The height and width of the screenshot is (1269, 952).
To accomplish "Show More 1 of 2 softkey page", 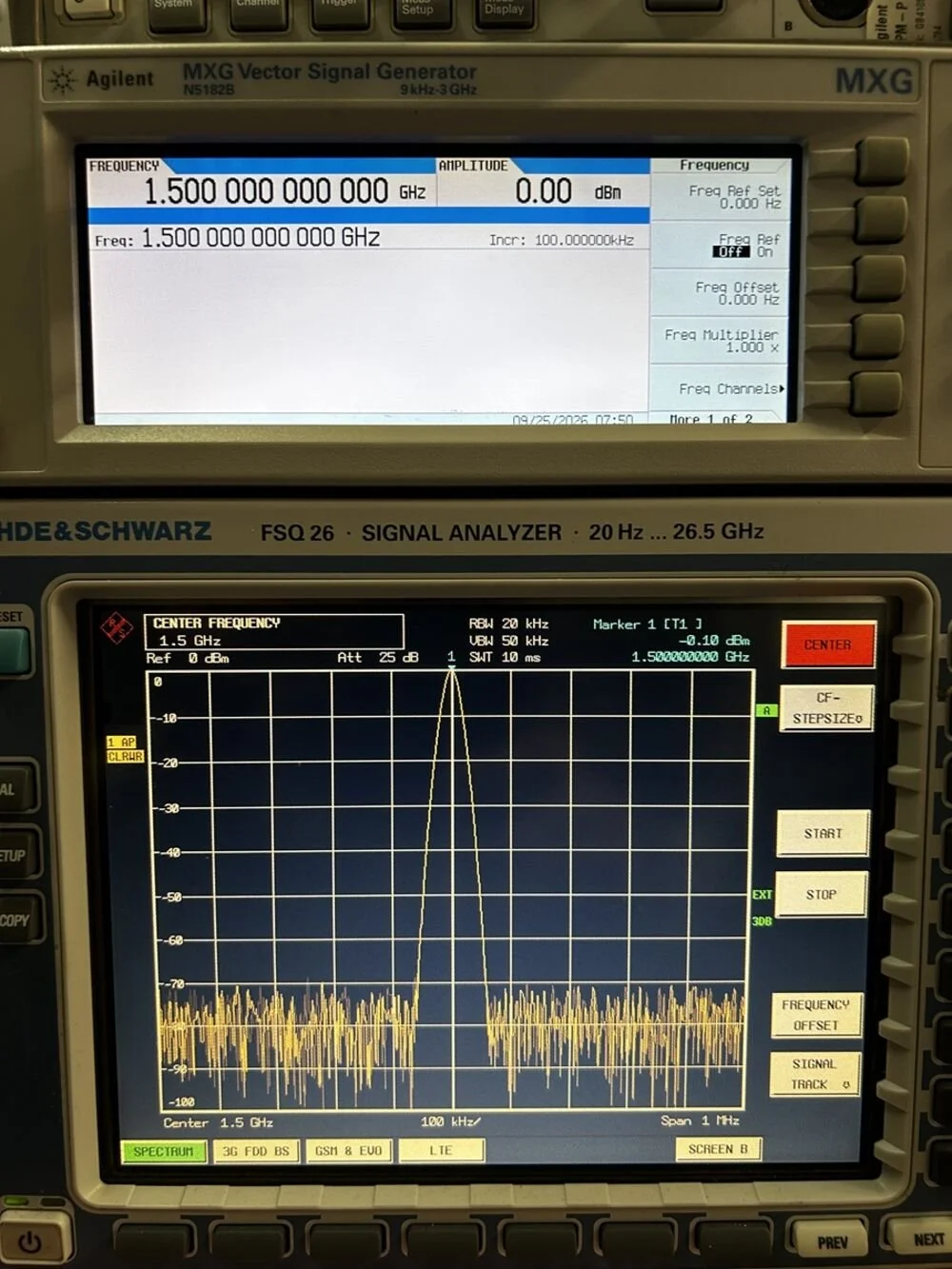I will coord(711,419).
